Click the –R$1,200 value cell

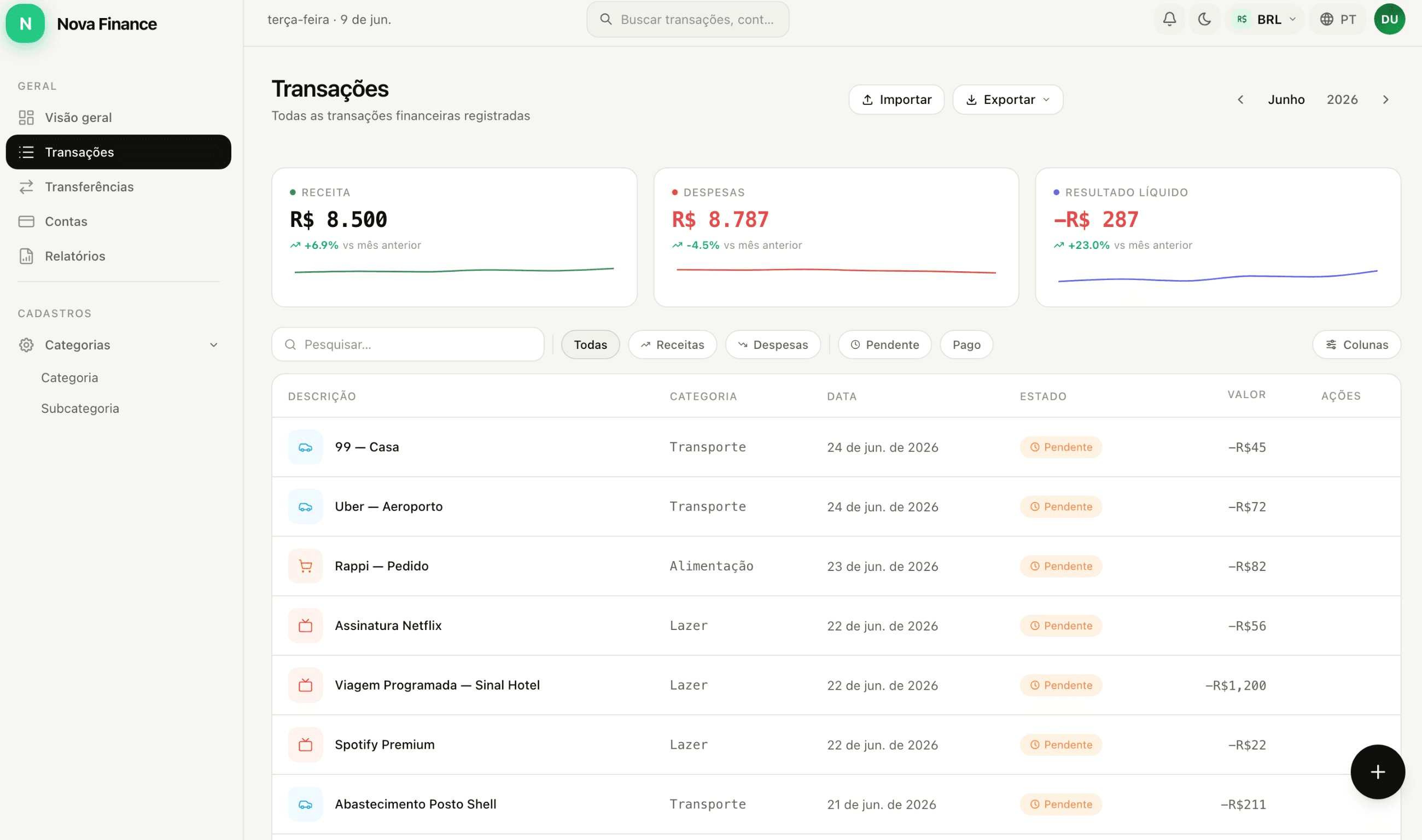pos(1235,685)
